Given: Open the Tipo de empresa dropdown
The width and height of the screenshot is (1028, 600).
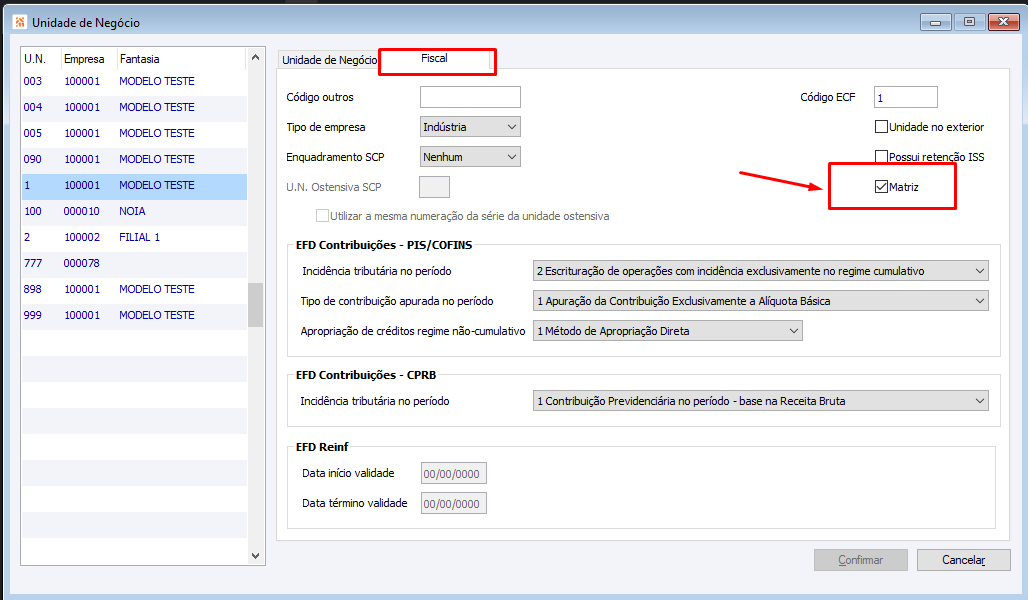Looking at the screenshot, I should coord(470,127).
